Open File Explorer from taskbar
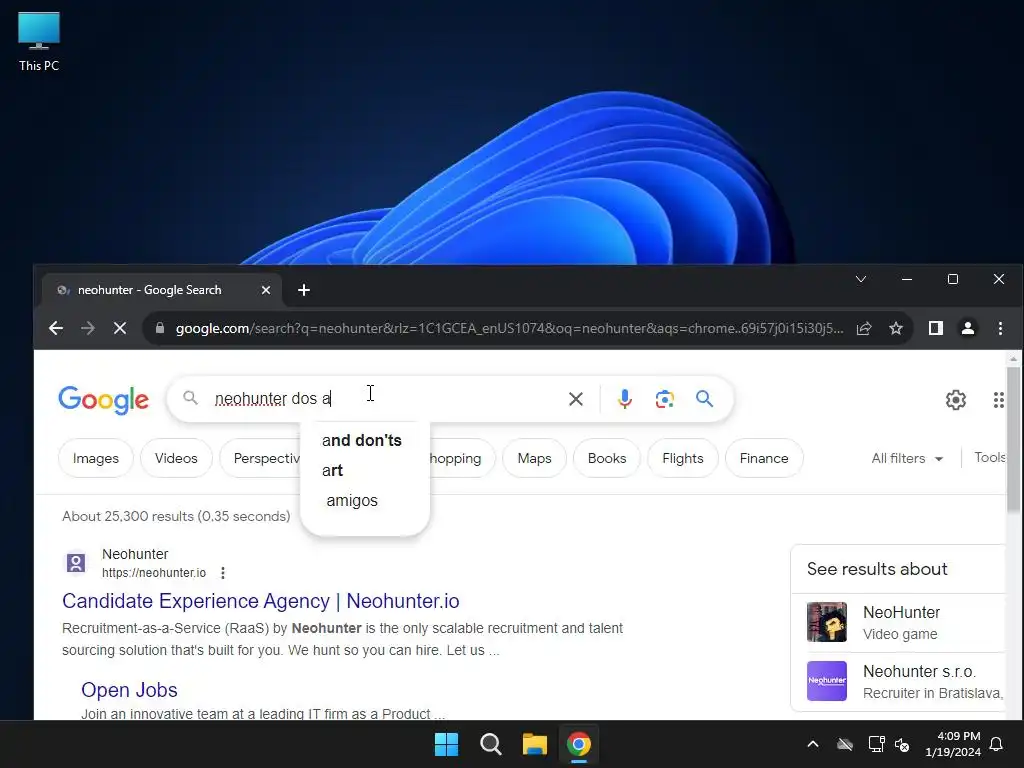1024x768 pixels. 534,744
